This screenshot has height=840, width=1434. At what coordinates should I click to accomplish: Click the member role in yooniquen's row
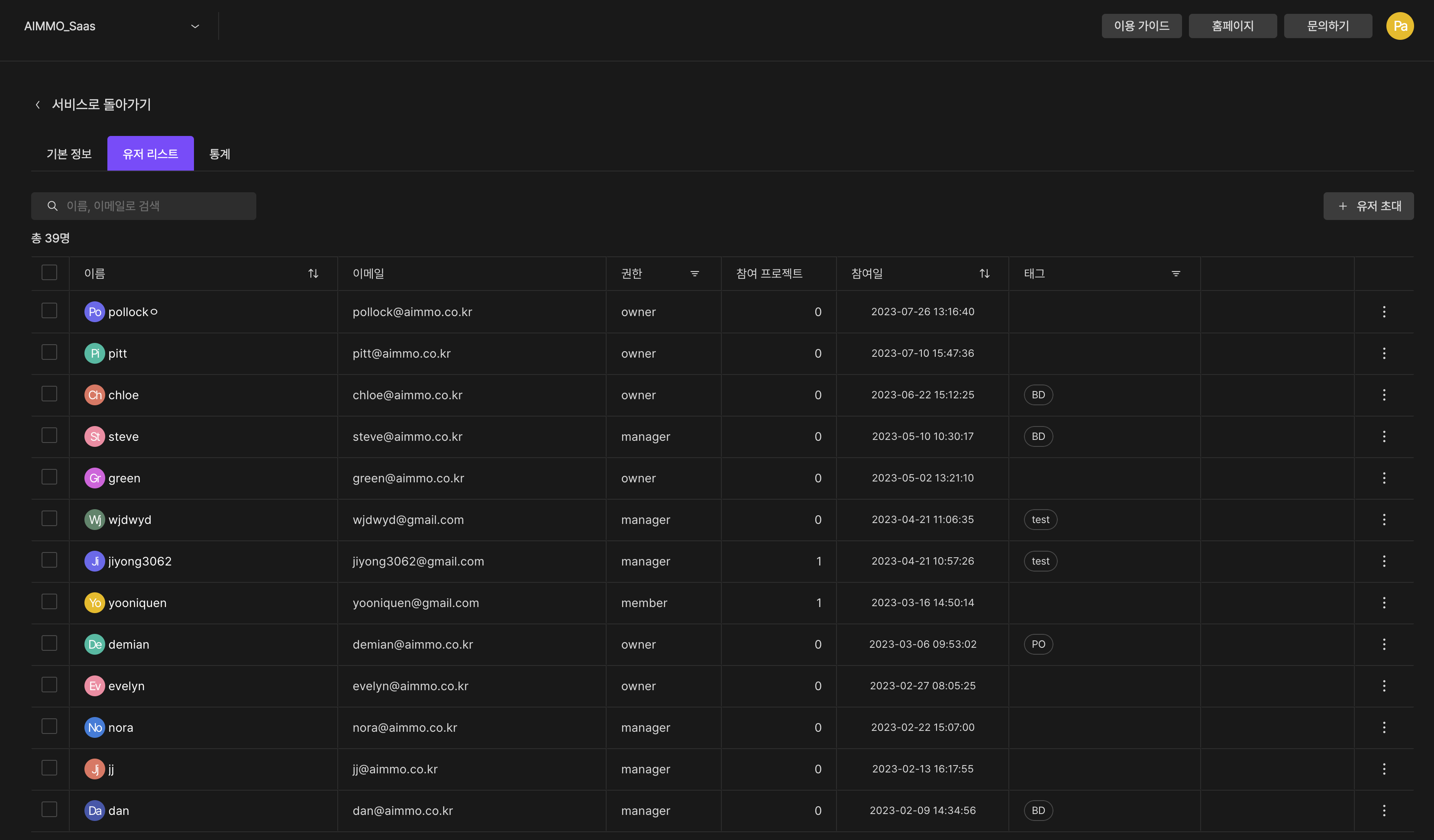(644, 603)
